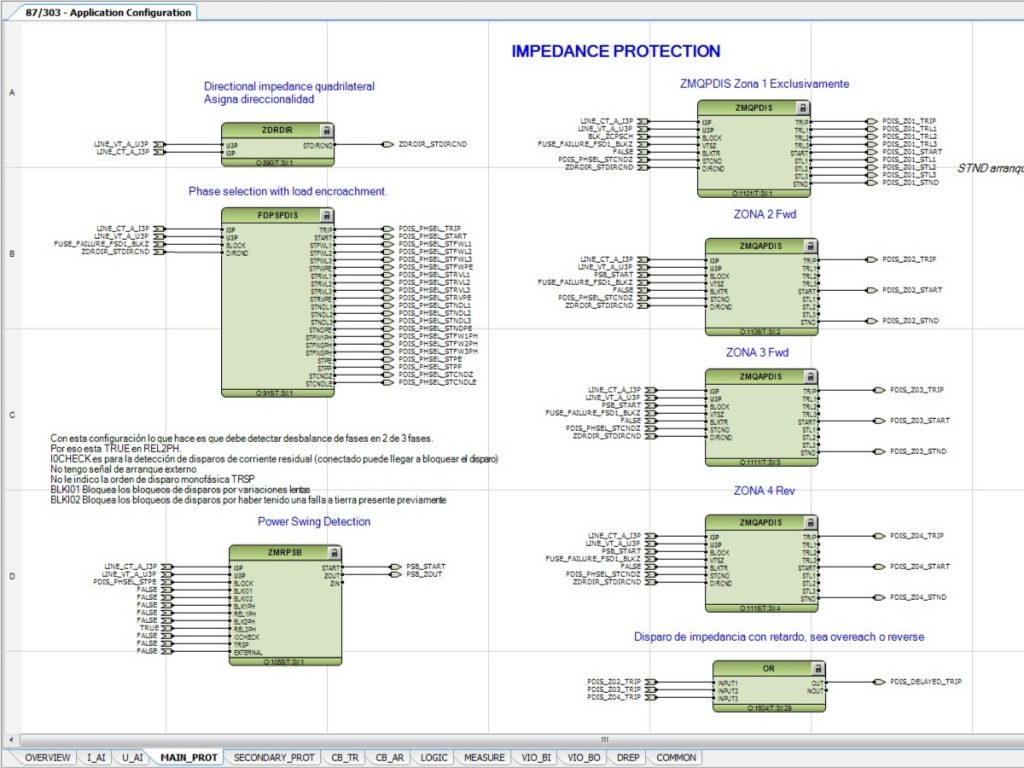Screen dimensions: 1024x768
Task: Click the ZDRDIR_STDIRCND output variable
Action: pyautogui.click(x=432, y=144)
